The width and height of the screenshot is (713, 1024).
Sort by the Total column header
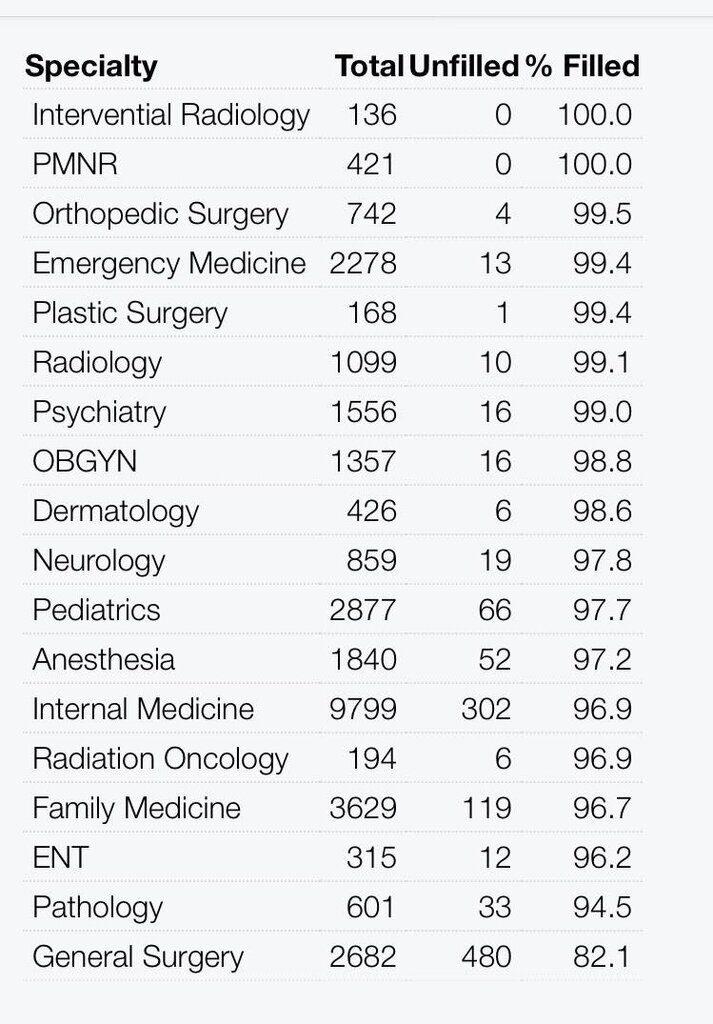point(369,67)
